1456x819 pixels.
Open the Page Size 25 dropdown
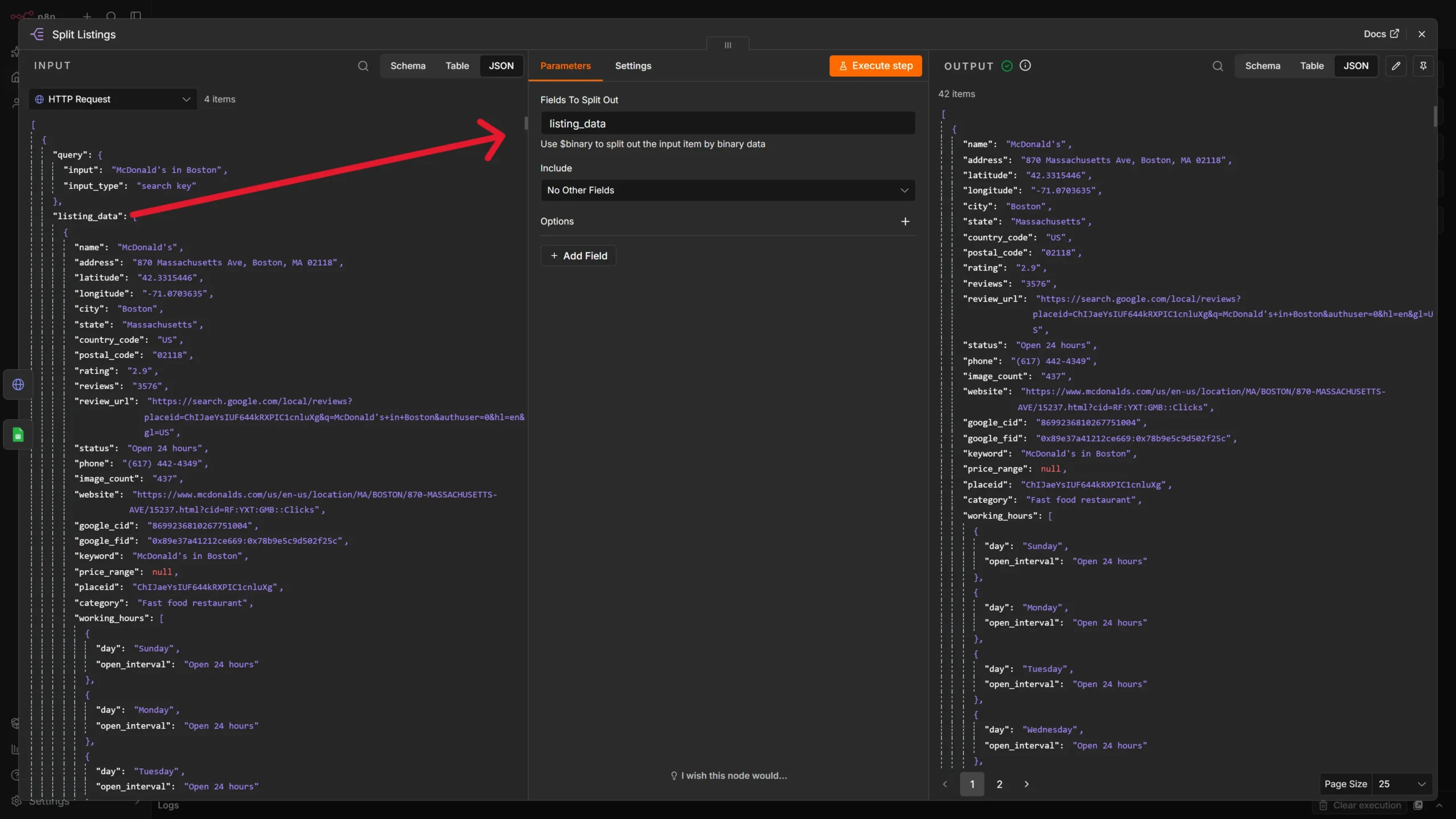coord(1403,784)
